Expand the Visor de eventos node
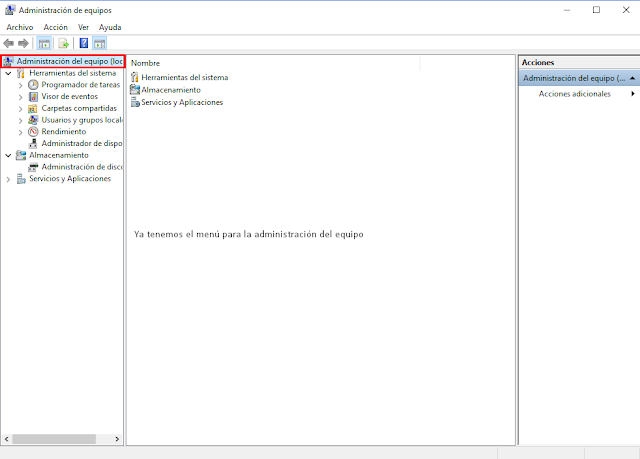640x459 pixels. coord(20,97)
